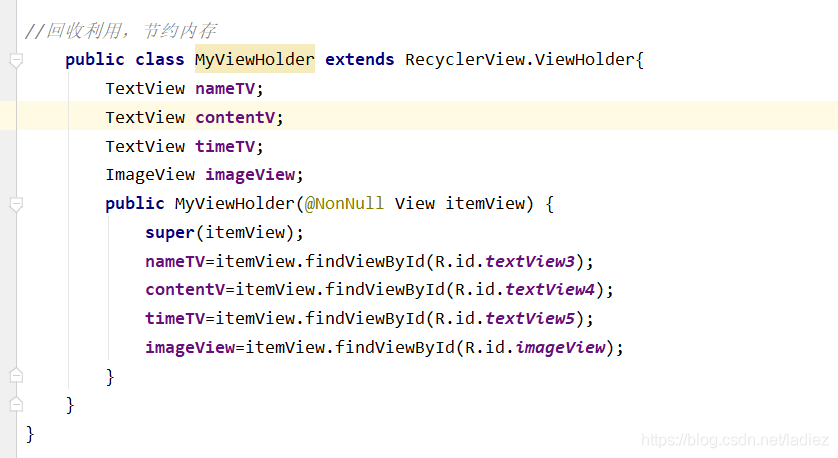838x458 pixels.
Task: Click the timeTV field declaration
Action: pos(184,146)
